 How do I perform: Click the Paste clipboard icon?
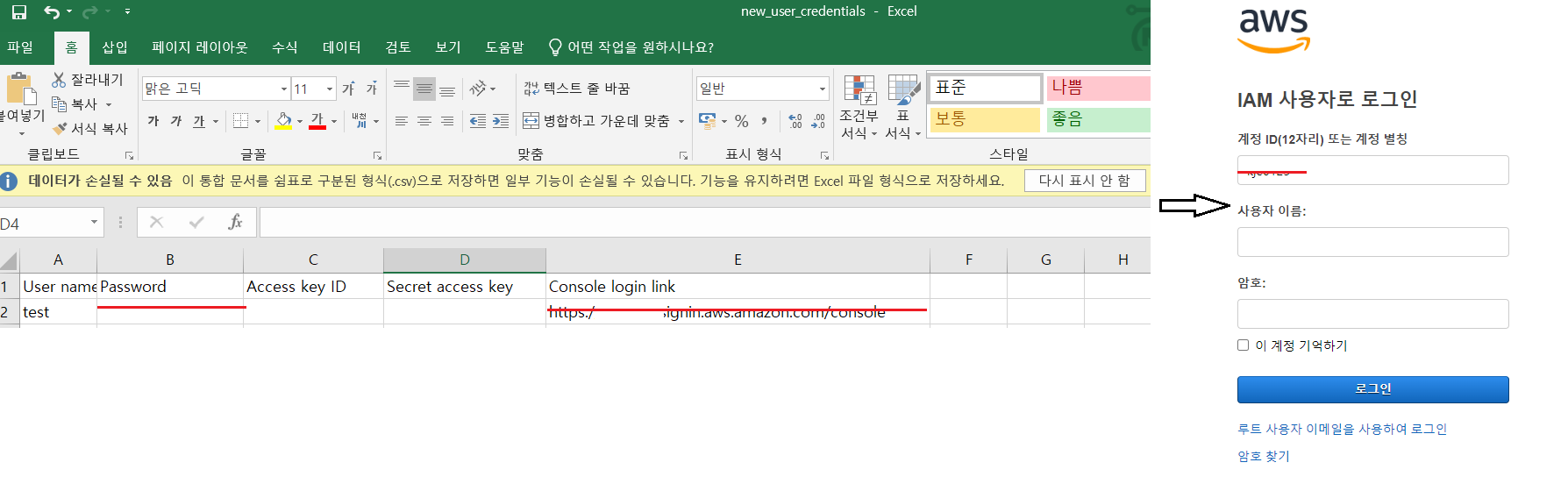click(21, 89)
